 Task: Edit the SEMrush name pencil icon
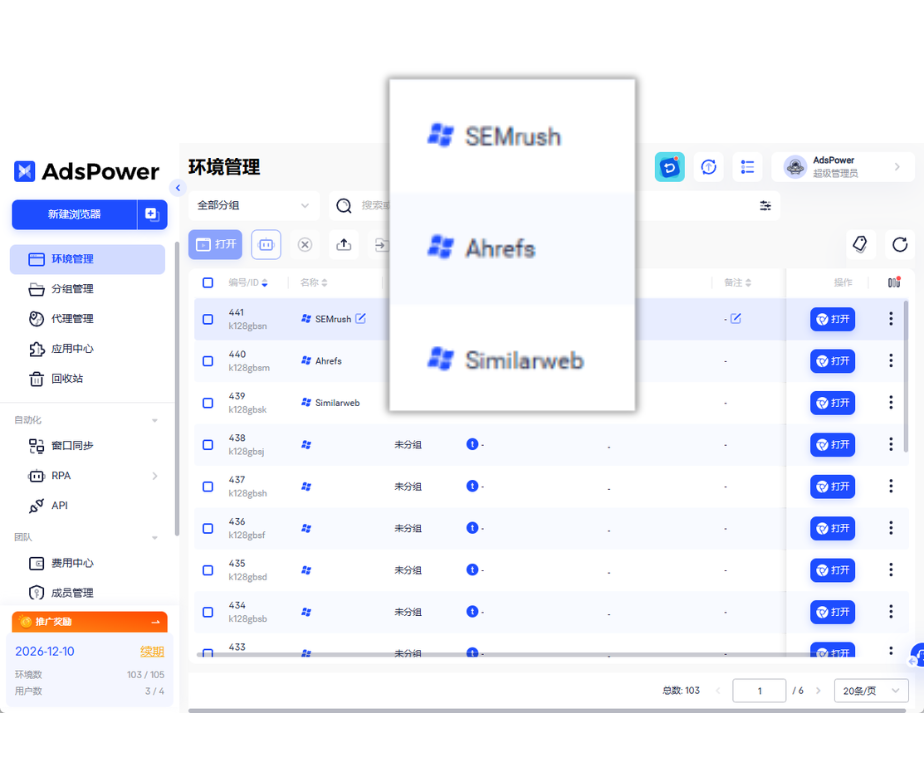(x=361, y=319)
